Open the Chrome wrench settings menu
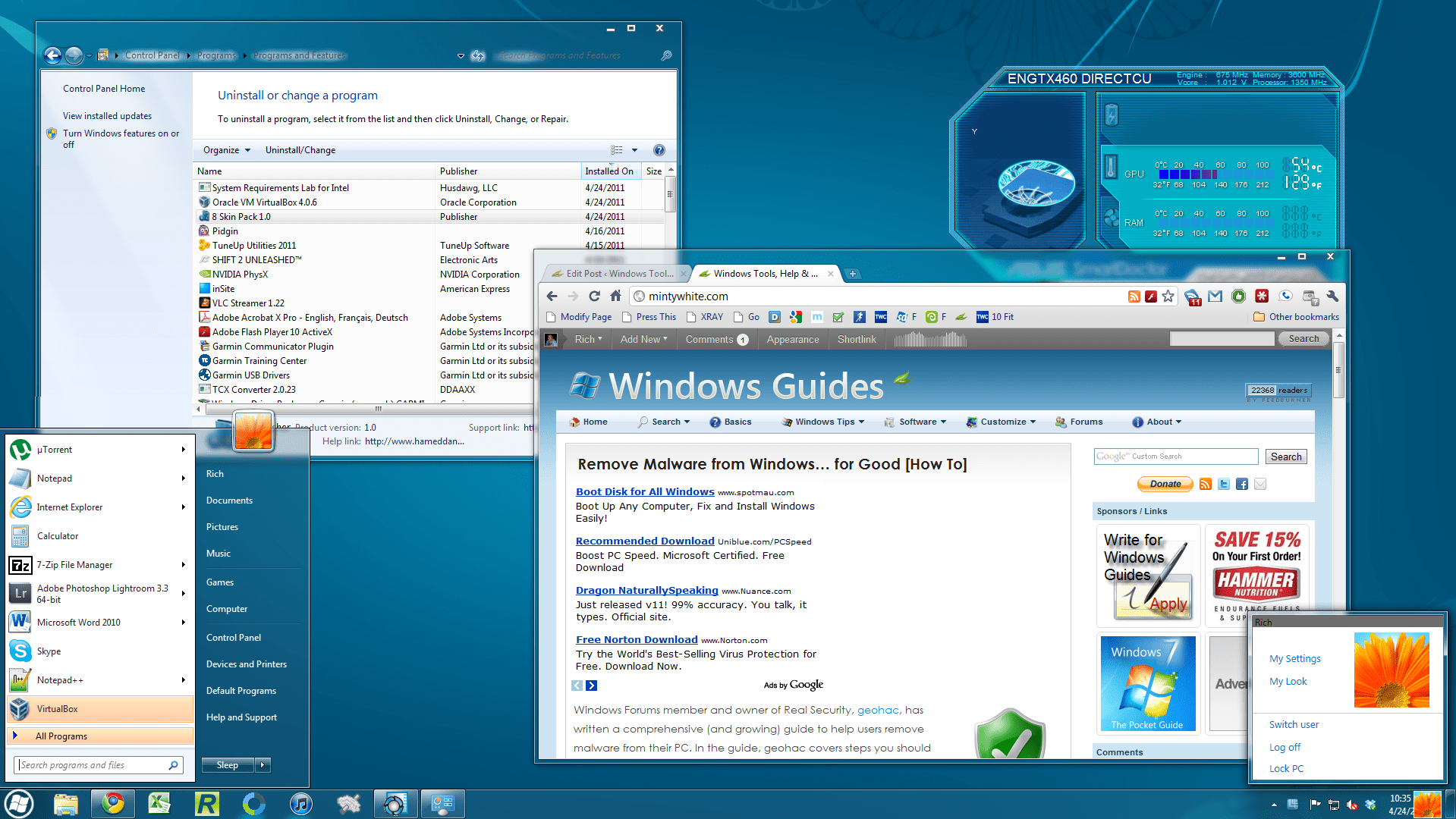The width and height of the screenshot is (1456, 819). [x=1332, y=296]
